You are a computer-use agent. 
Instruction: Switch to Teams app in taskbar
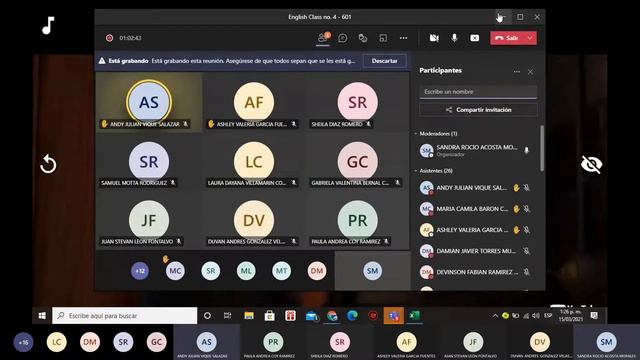[393, 316]
